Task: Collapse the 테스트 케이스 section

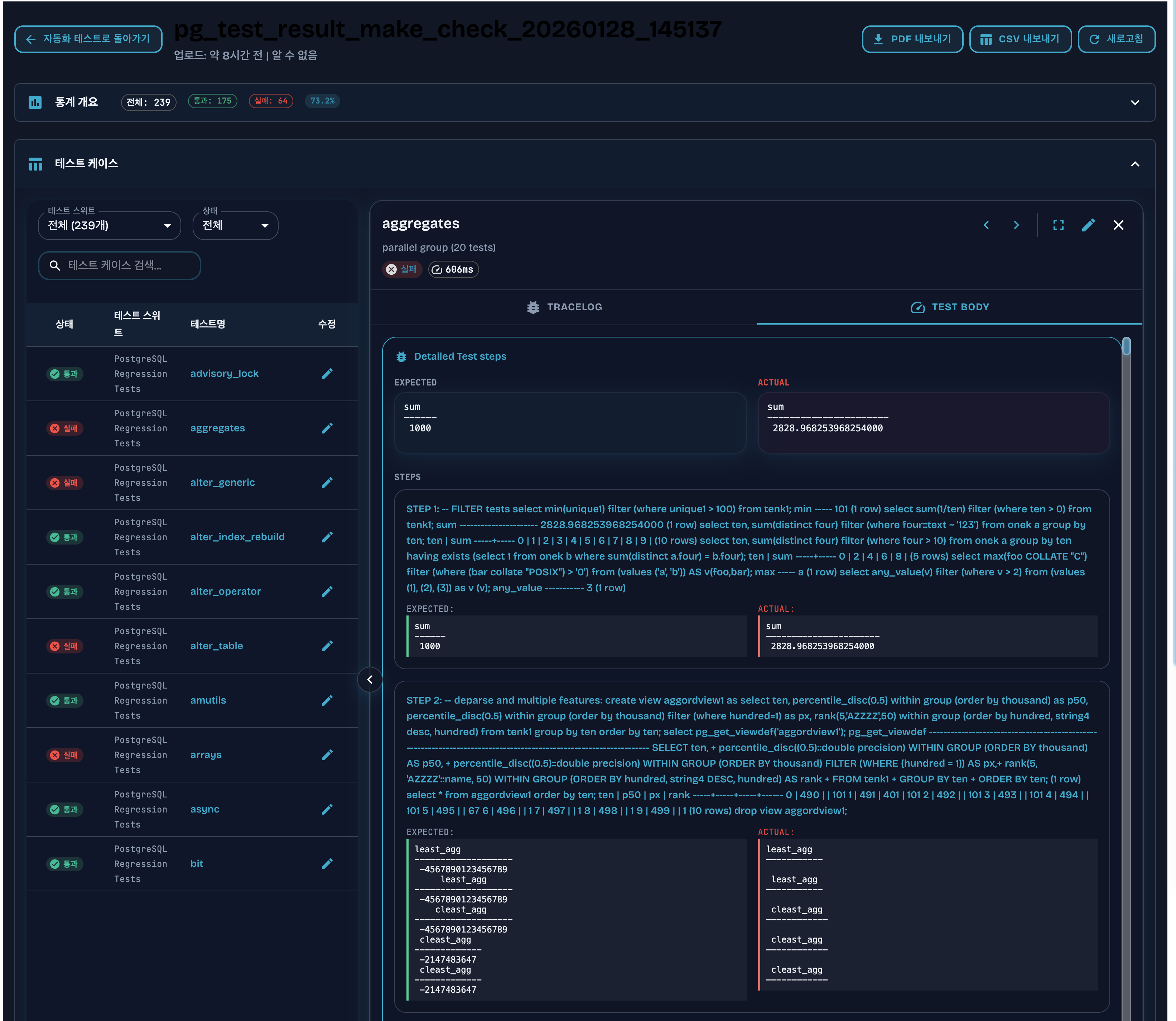Action: [1134, 164]
